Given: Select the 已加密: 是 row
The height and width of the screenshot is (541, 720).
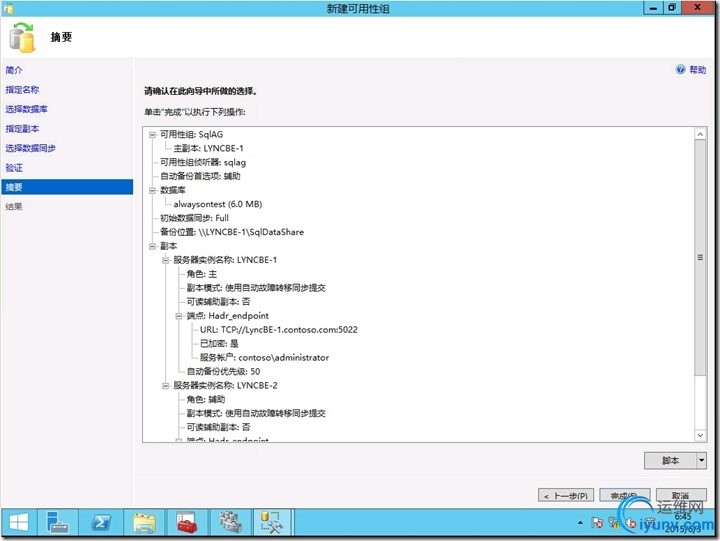Looking at the screenshot, I should click(x=219, y=344).
